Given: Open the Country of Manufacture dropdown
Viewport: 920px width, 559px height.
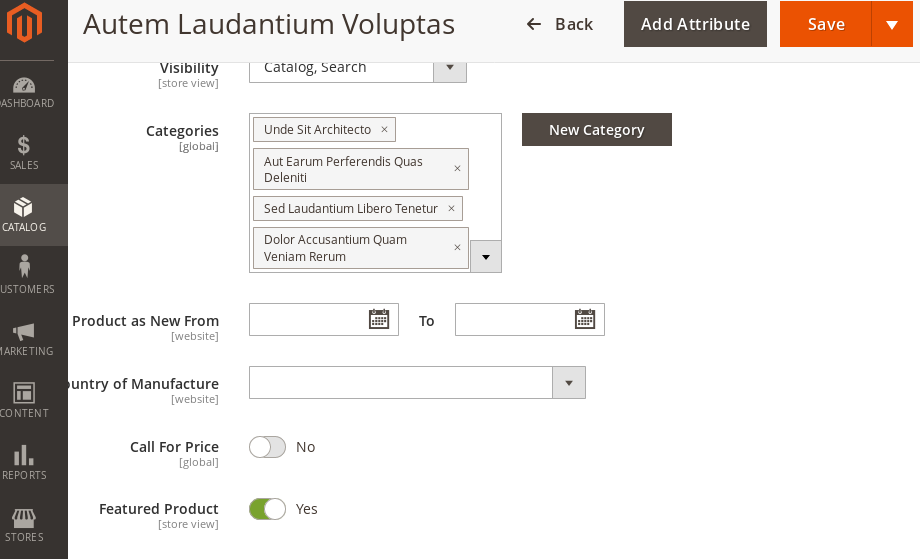Looking at the screenshot, I should 569,382.
